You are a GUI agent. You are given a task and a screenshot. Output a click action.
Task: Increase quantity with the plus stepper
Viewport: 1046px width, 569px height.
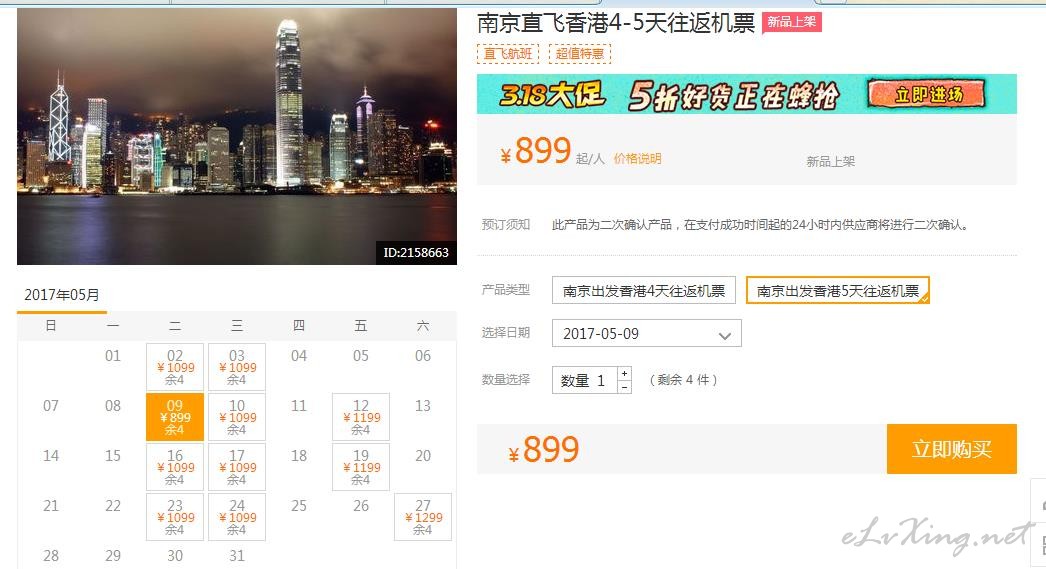tap(624, 374)
